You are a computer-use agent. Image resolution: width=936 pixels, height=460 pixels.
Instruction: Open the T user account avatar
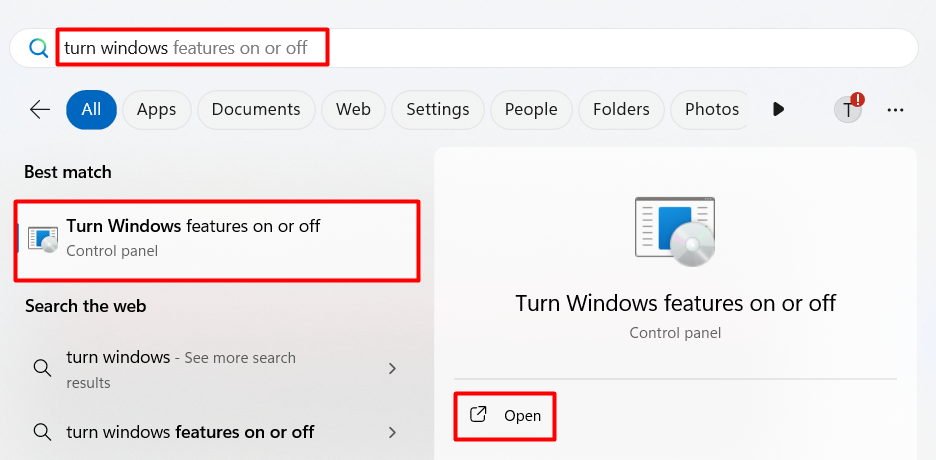pos(848,110)
